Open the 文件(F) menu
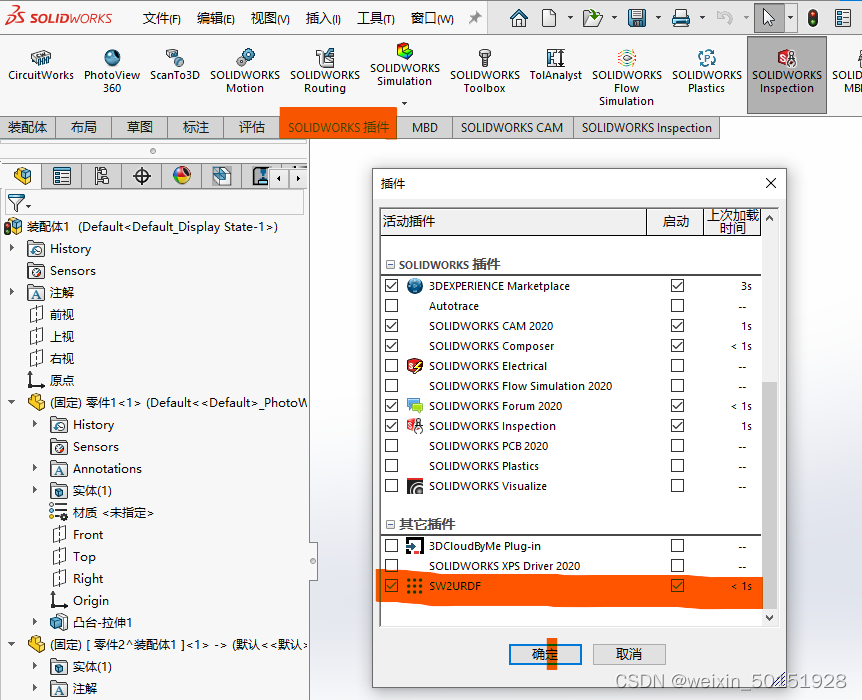The width and height of the screenshot is (862, 700). (162, 19)
